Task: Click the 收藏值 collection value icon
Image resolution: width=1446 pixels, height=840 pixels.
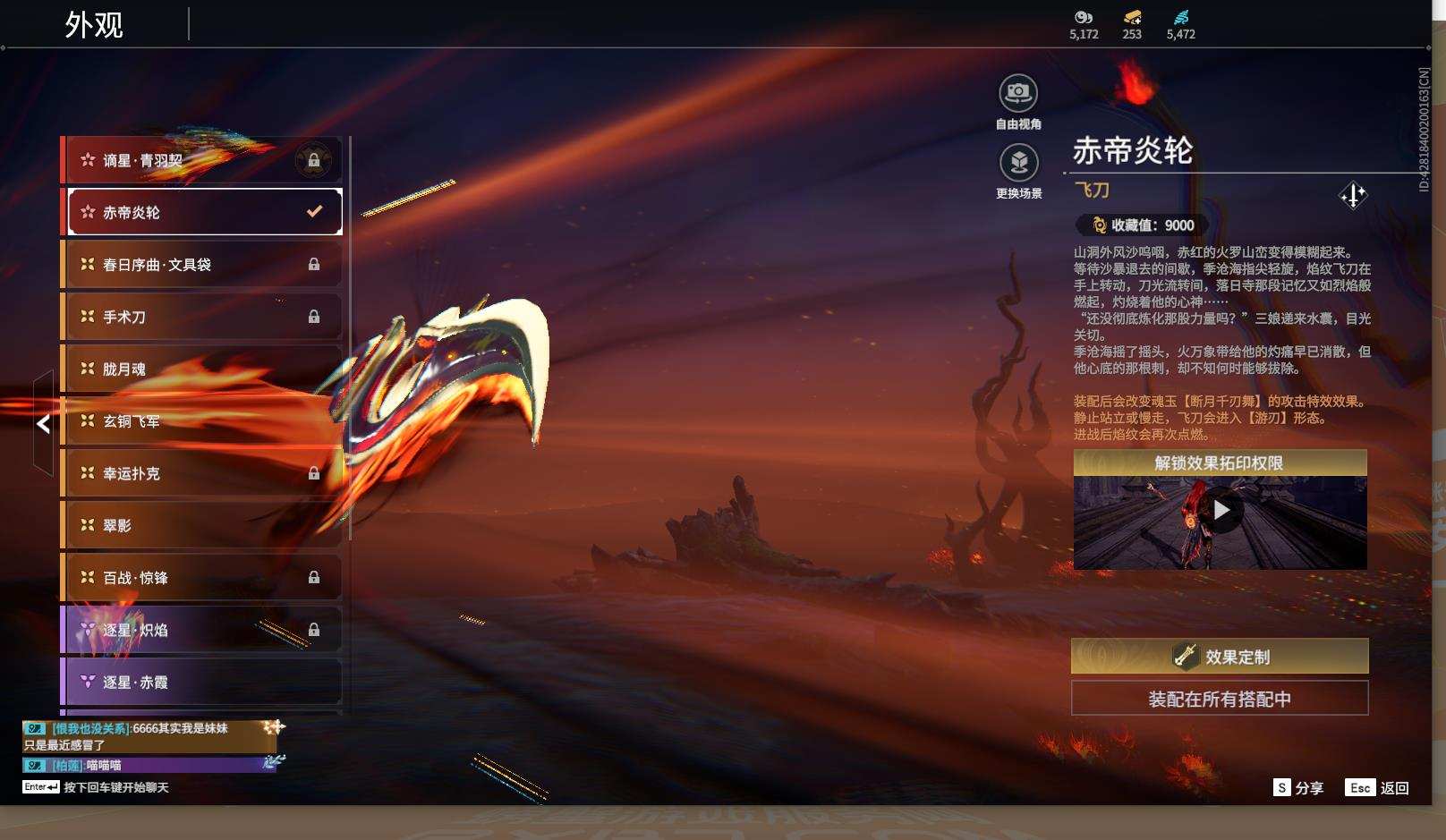Action: coord(1099,225)
